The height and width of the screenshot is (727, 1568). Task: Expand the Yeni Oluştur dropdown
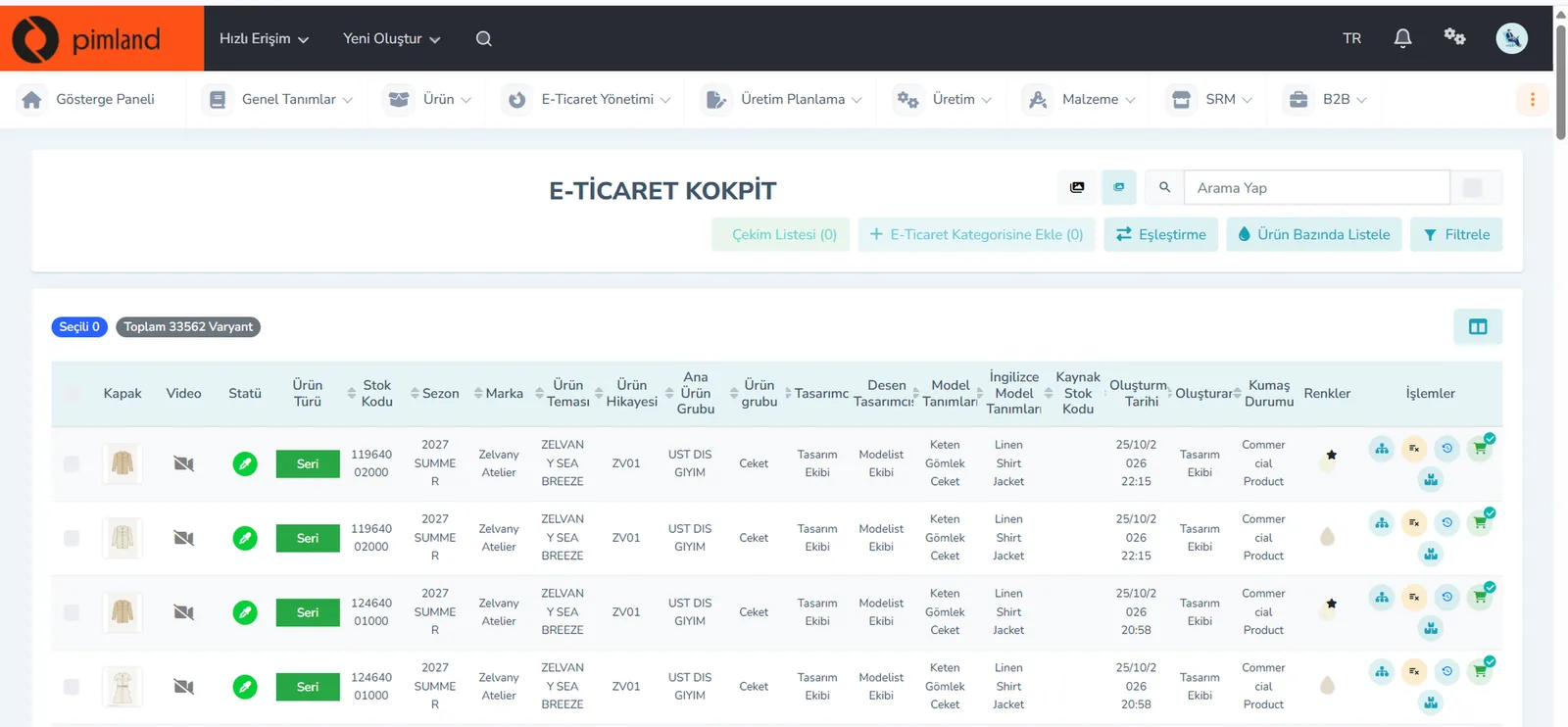click(391, 38)
